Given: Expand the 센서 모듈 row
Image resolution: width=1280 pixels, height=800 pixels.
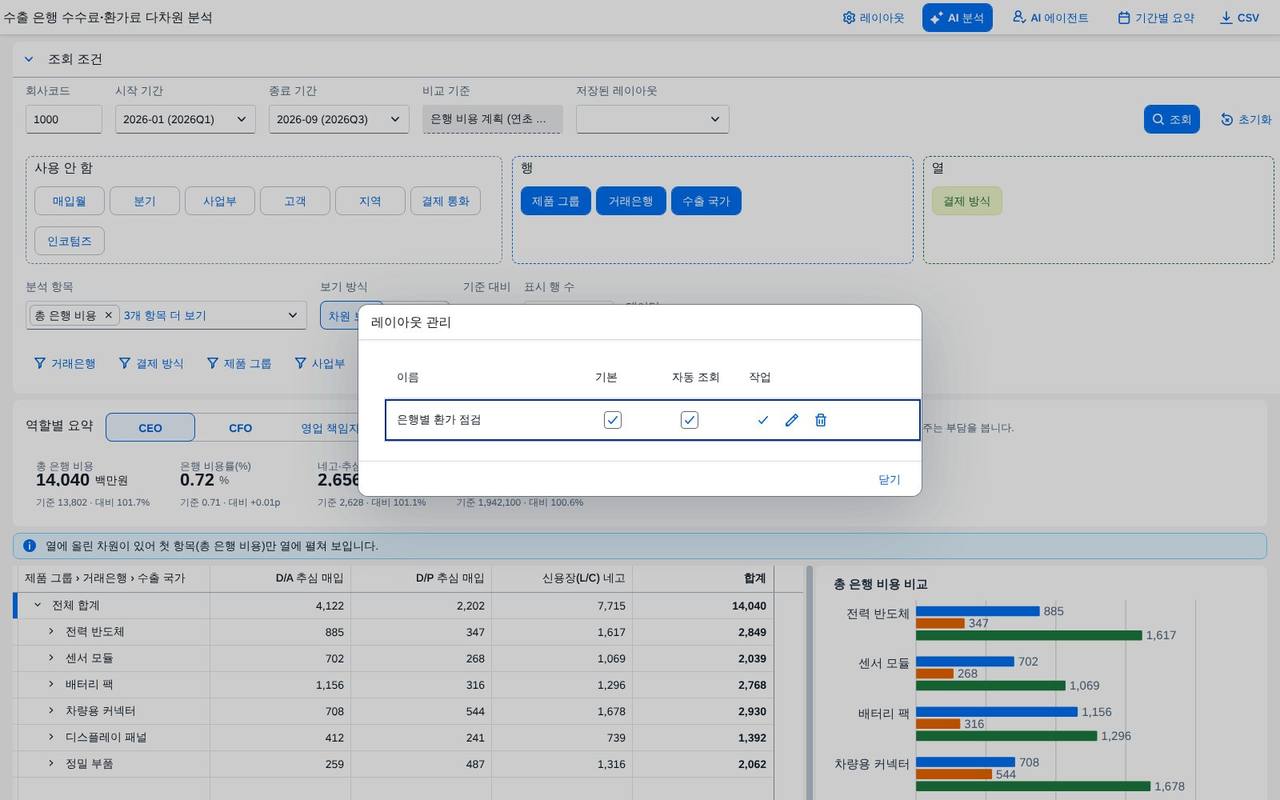Looking at the screenshot, I should (52, 658).
